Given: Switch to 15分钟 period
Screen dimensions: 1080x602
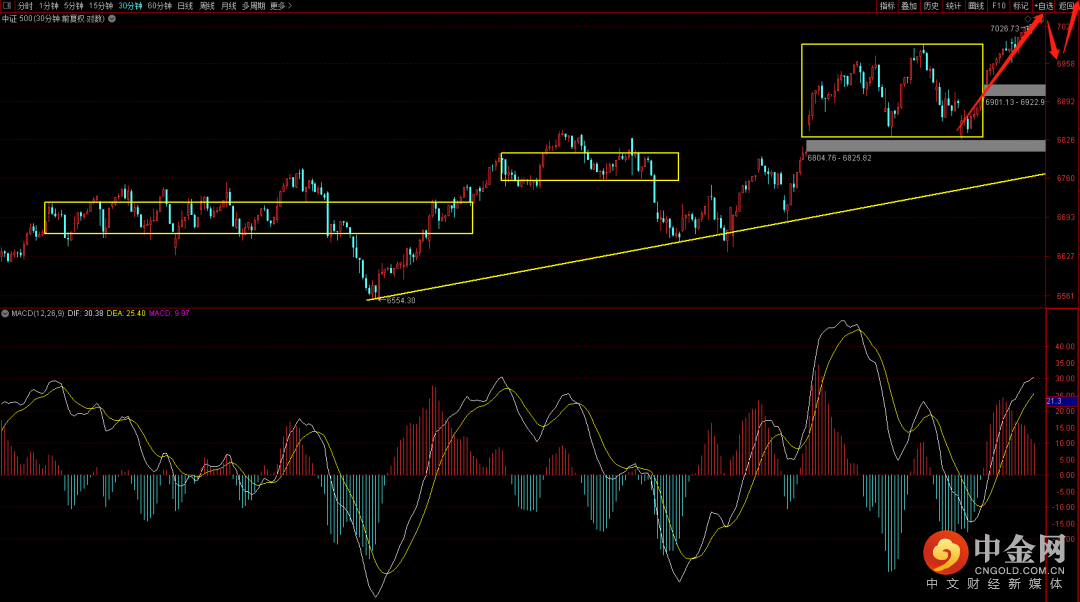Looking at the screenshot, I should pyautogui.click(x=101, y=6).
